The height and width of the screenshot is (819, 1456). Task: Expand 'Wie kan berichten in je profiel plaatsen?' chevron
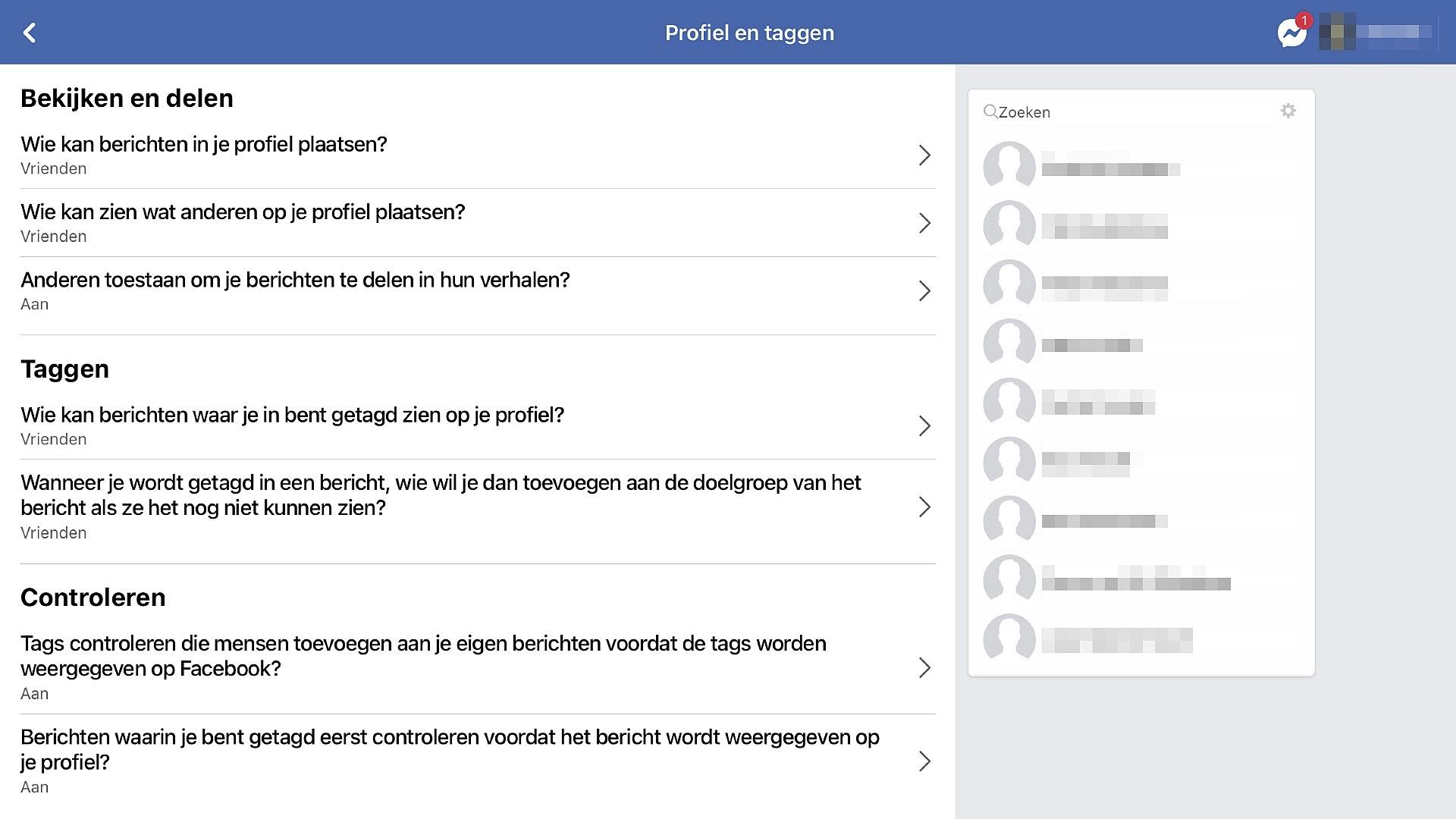coord(924,155)
